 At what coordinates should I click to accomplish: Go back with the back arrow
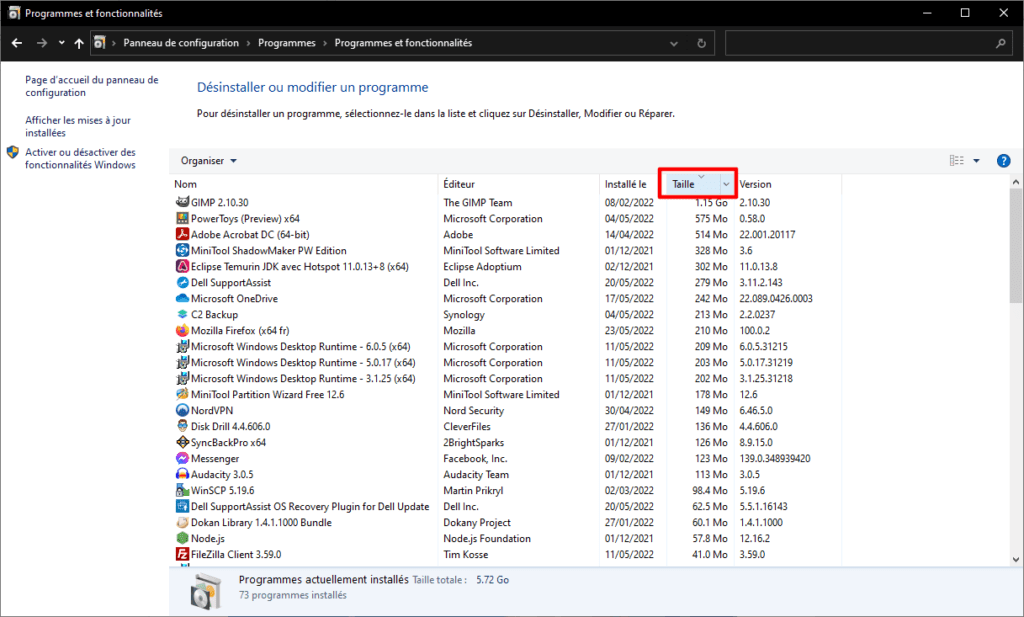point(17,43)
